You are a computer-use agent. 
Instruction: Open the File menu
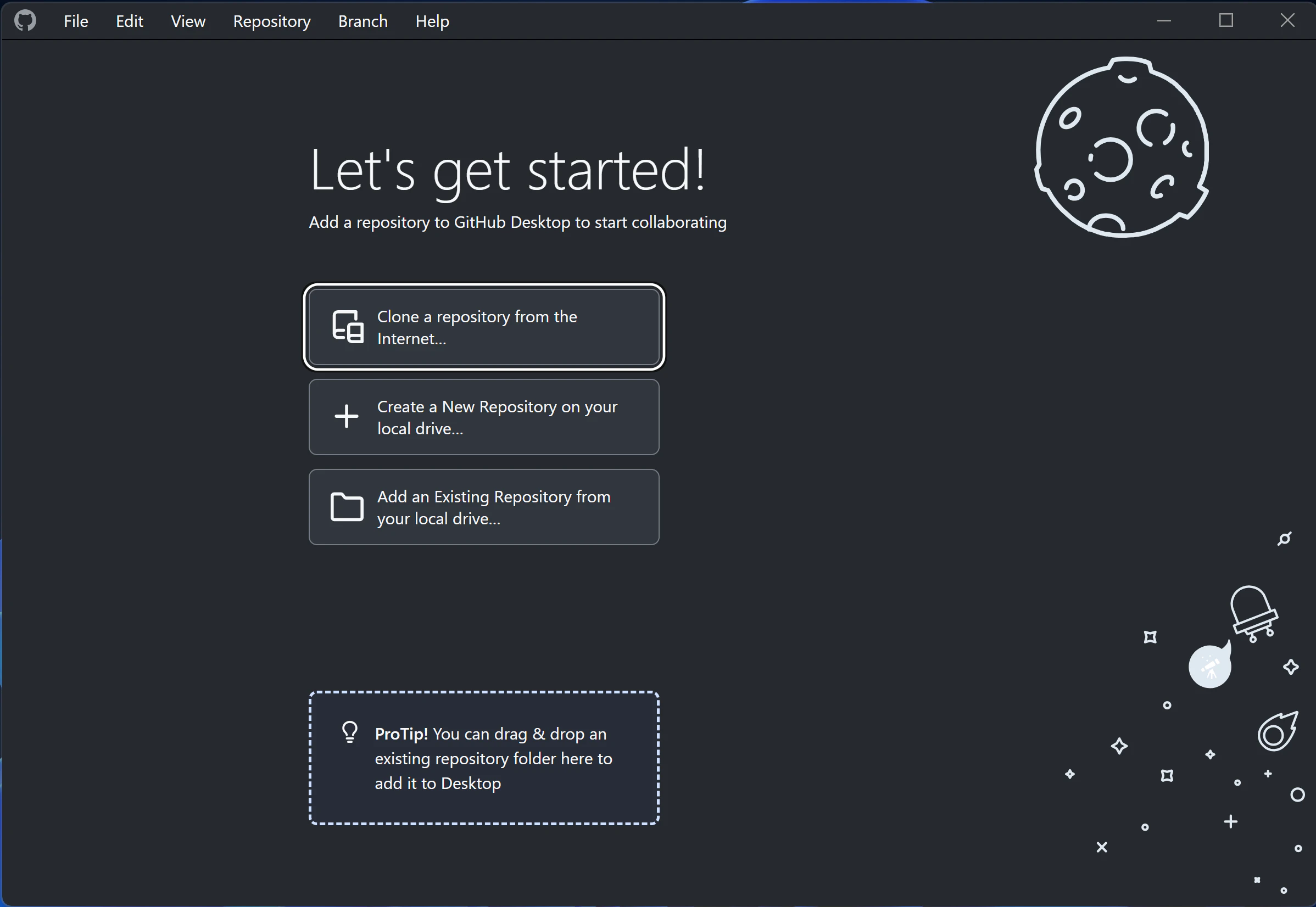(x=76, y=21)
